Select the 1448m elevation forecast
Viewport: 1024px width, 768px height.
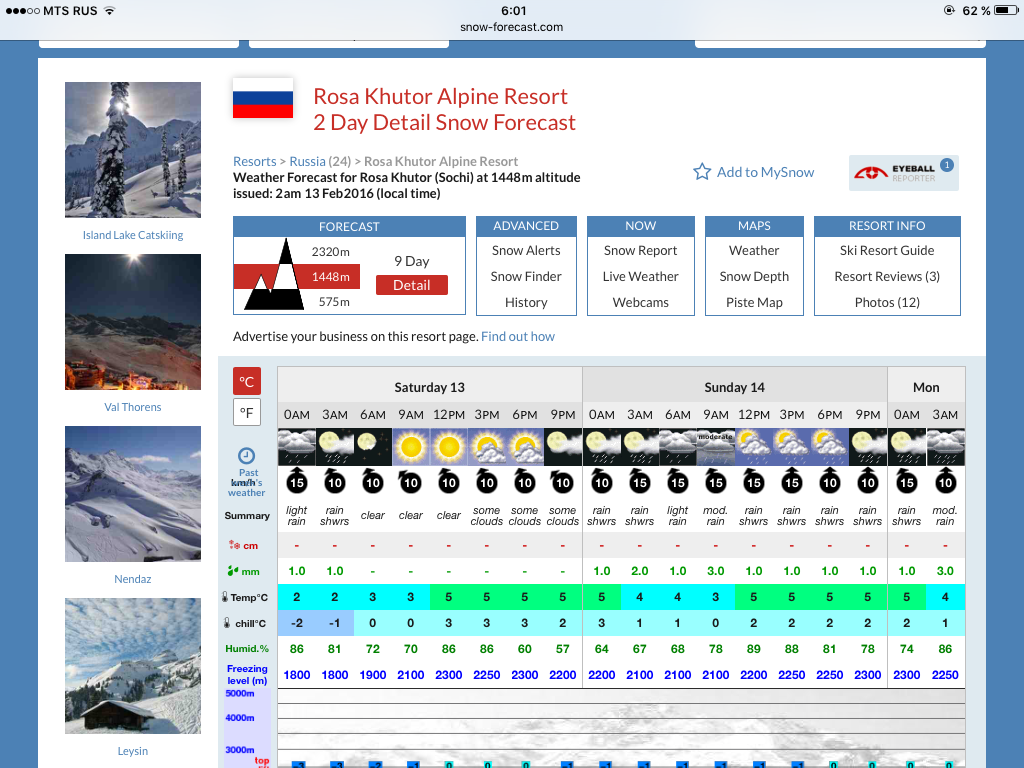pyautogui.click(x=330, y=276)
